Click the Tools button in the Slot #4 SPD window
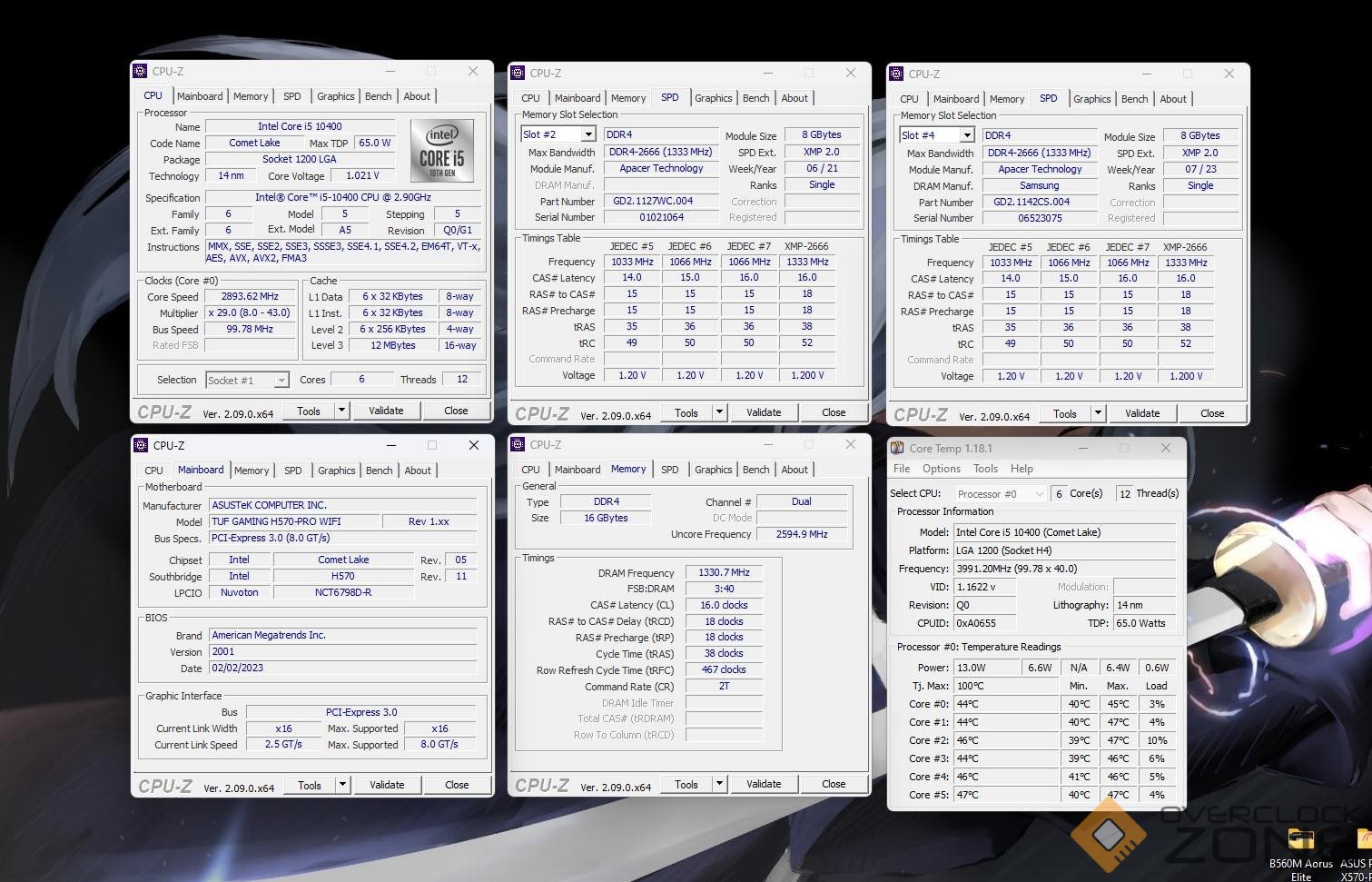The image size is (1372, 882). tap(1065, 413)
